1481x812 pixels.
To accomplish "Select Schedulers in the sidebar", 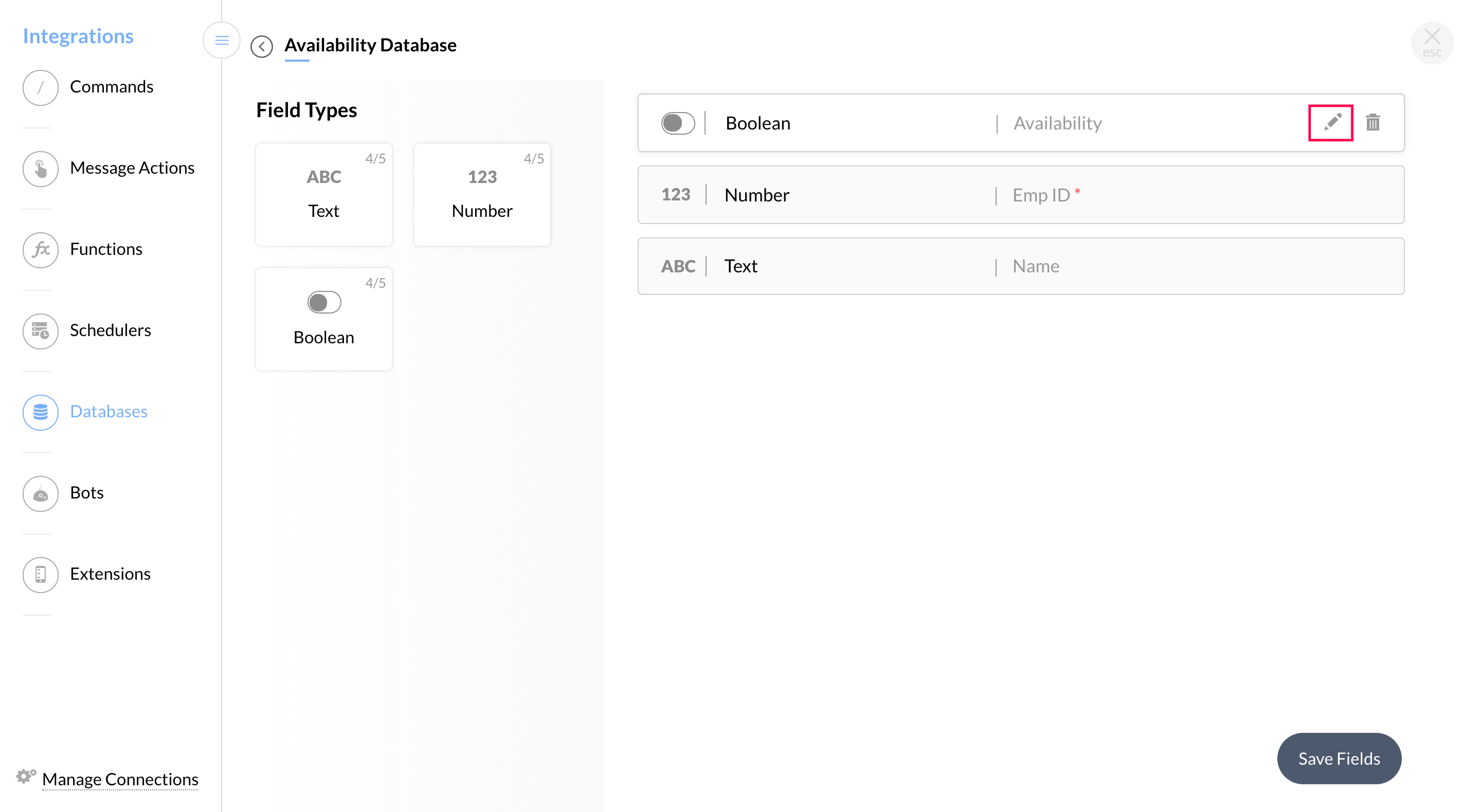I will (x=111, y=330).
